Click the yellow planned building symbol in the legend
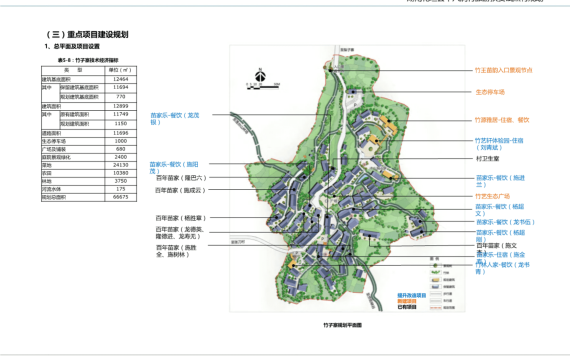This screenshot has height=360, width=570. click(x=435, y=280)
